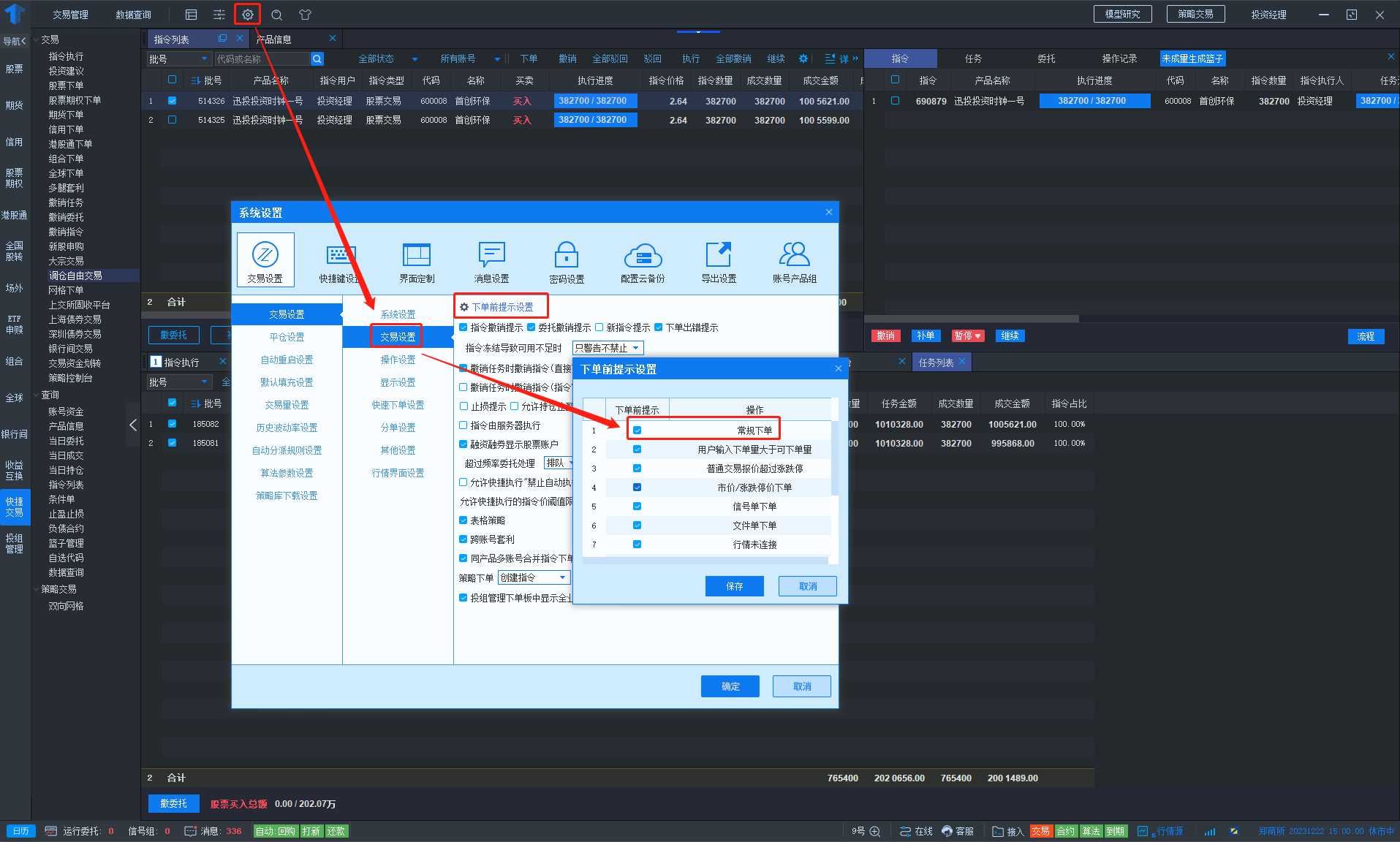Toggle 市价/涨跌停价下单 checkbox
1400x842 pixels.
pos(637,488)
